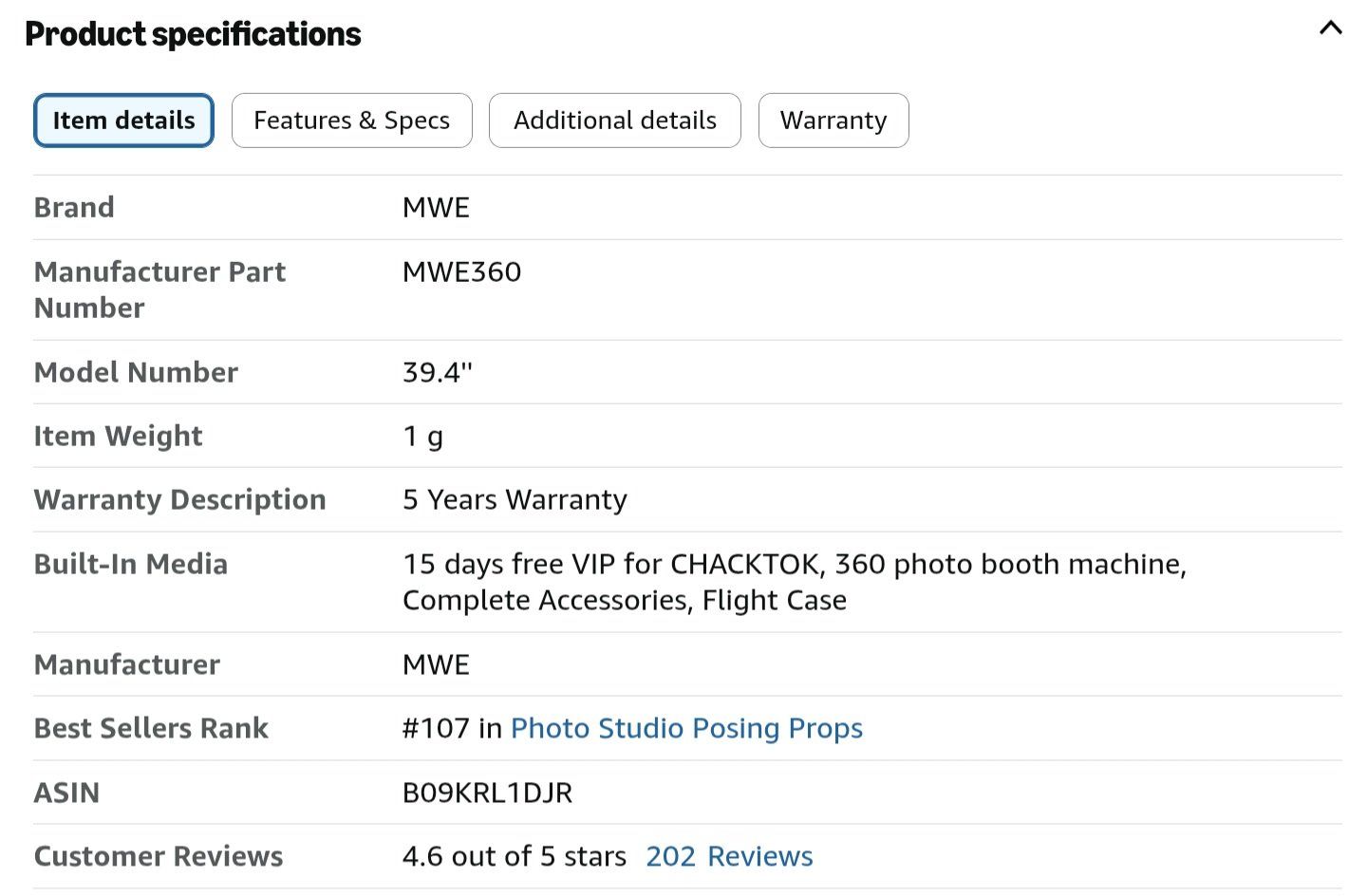This screenshot has width=1367, height=896.
Task: Click the Model Number value 39.4"
Action: pyautogui.click(x=438, y=372)
